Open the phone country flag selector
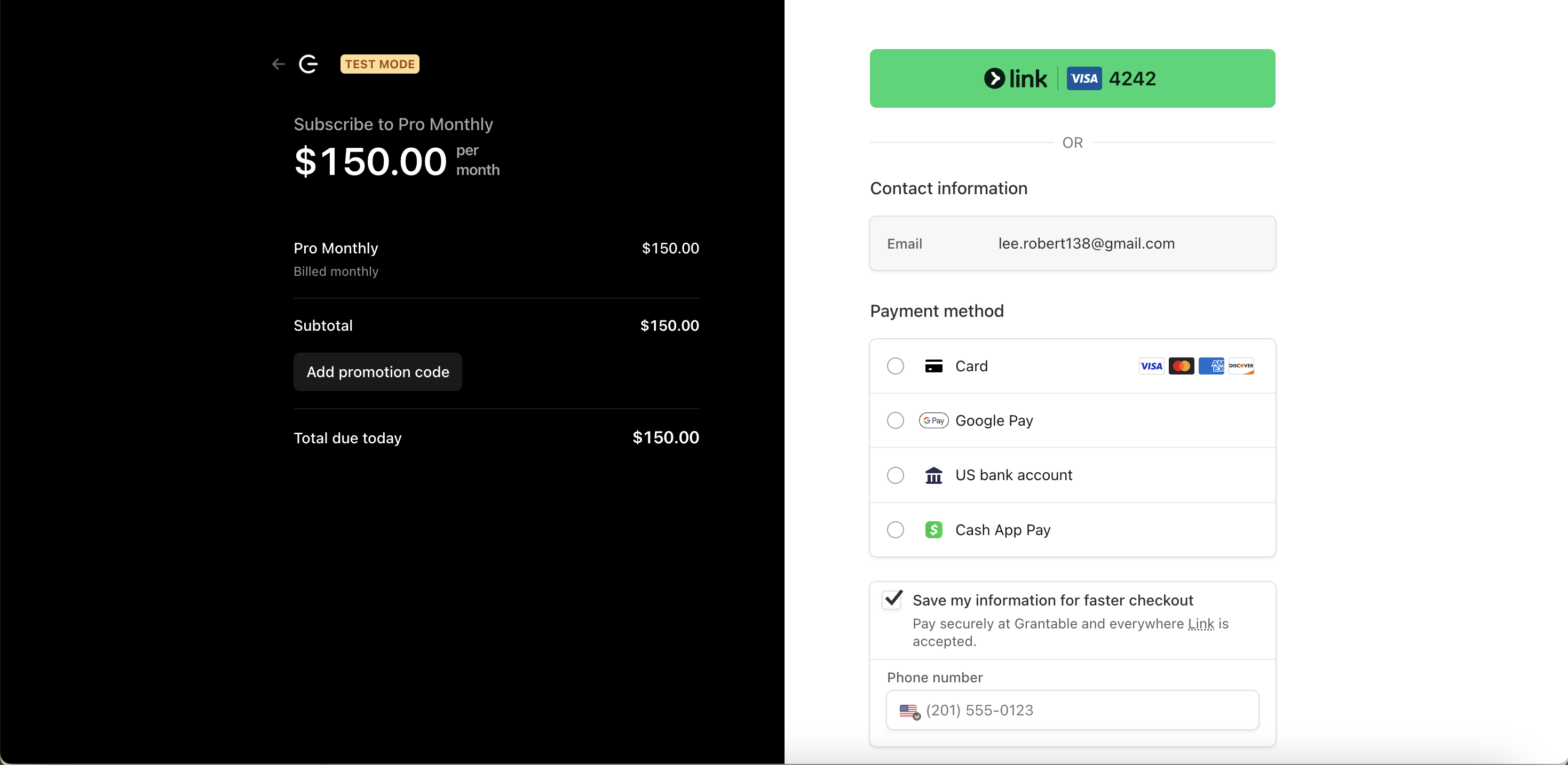This screenshot has width=1568, height=765. tap(909, 711)
